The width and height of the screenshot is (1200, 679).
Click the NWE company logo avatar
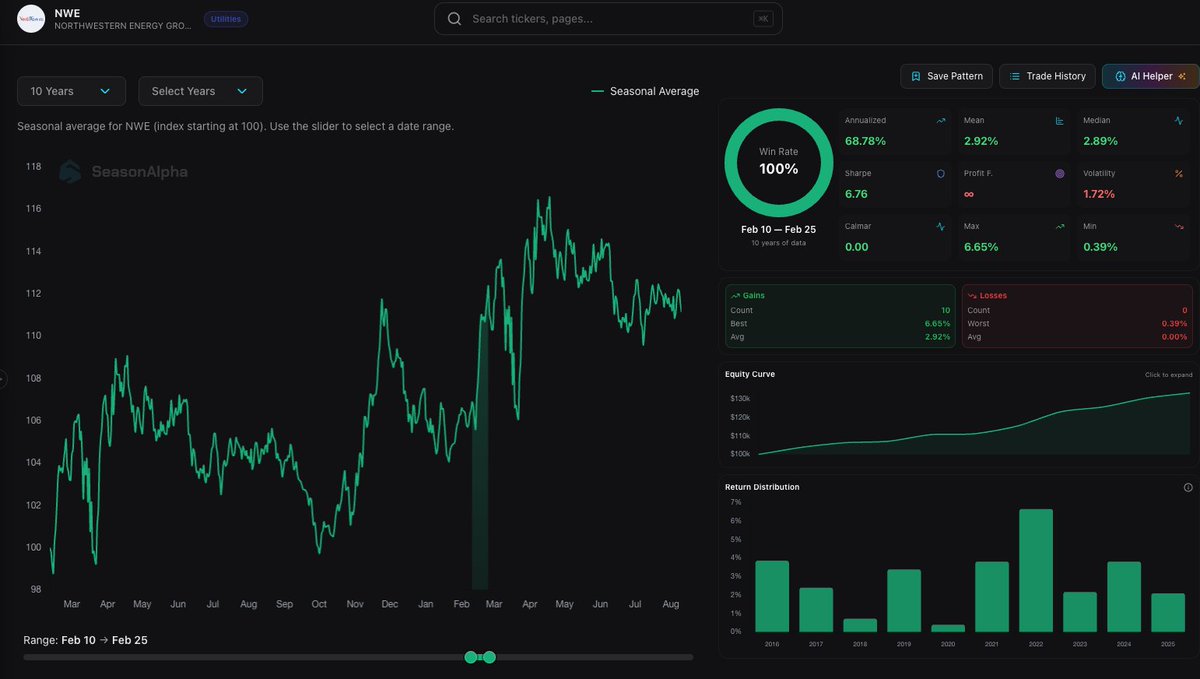coord(30,20)
